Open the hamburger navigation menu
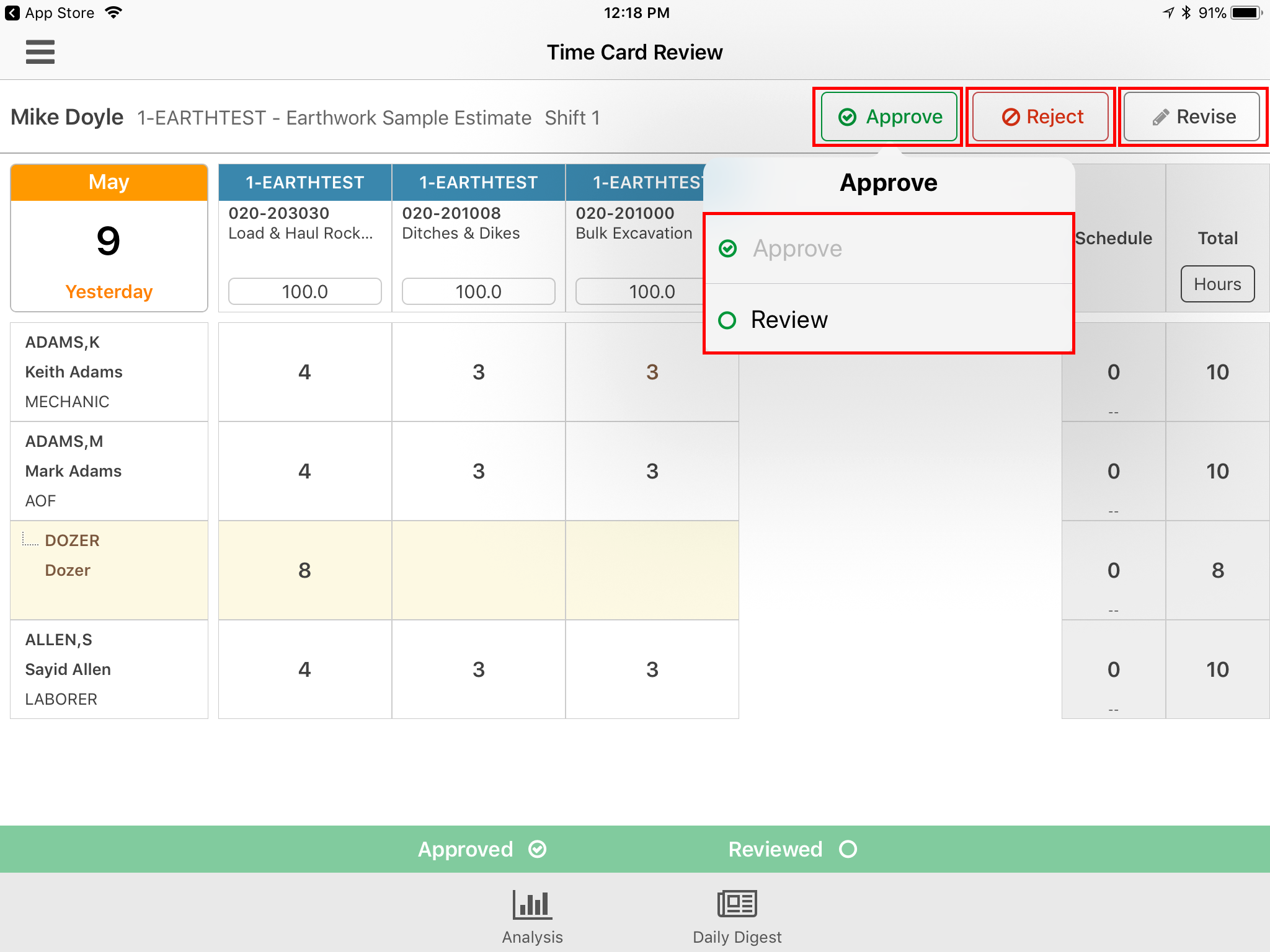This screenshot has width=1270, height=952. click(40, 53)
